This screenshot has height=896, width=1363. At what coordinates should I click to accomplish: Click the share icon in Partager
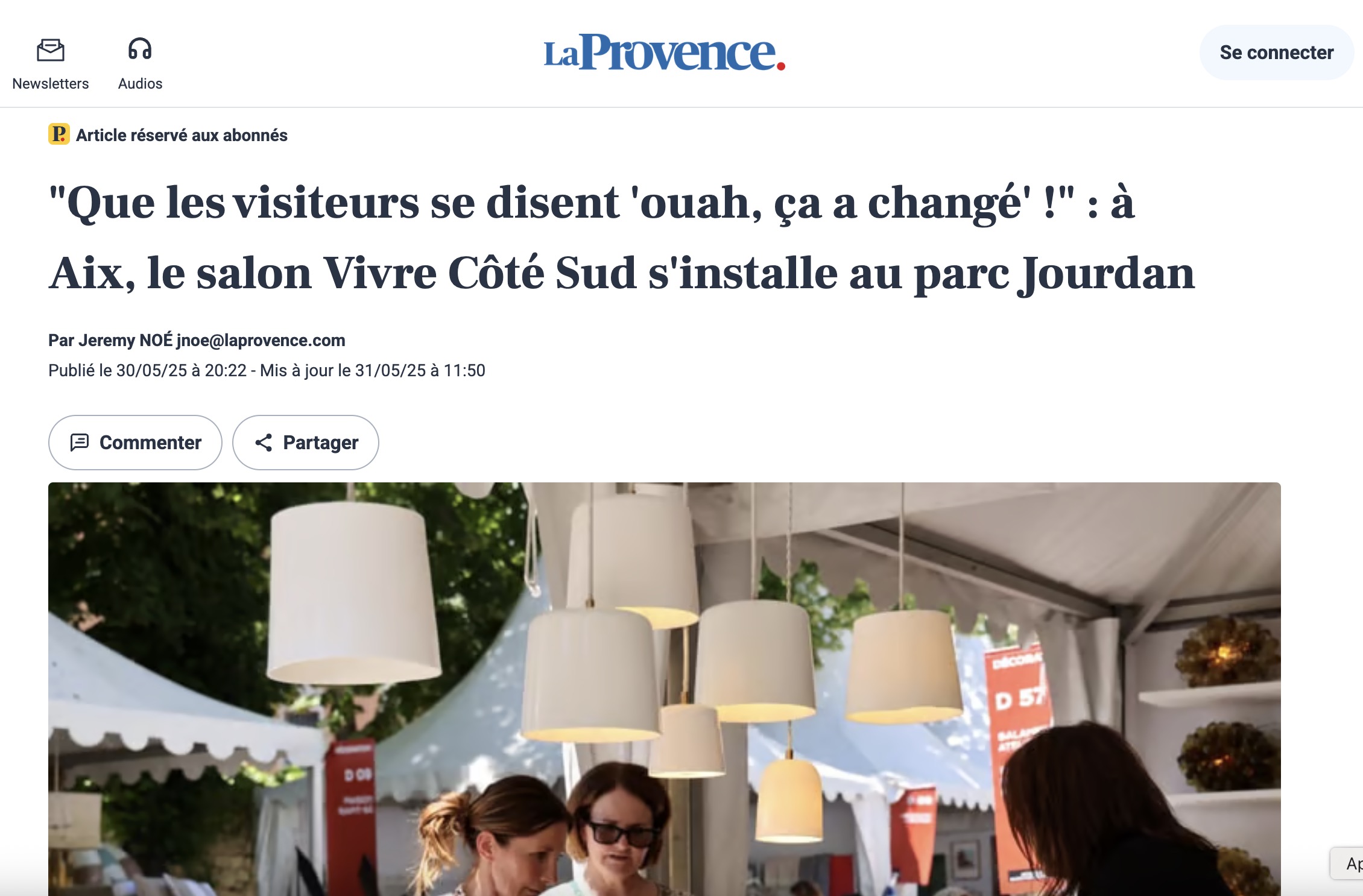click(264, 443)
